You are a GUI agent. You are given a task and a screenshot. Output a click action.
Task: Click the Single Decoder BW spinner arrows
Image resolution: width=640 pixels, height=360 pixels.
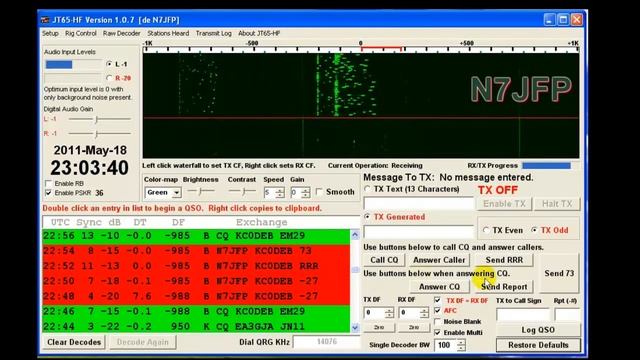pyautogui.click(x=461, y=345)
